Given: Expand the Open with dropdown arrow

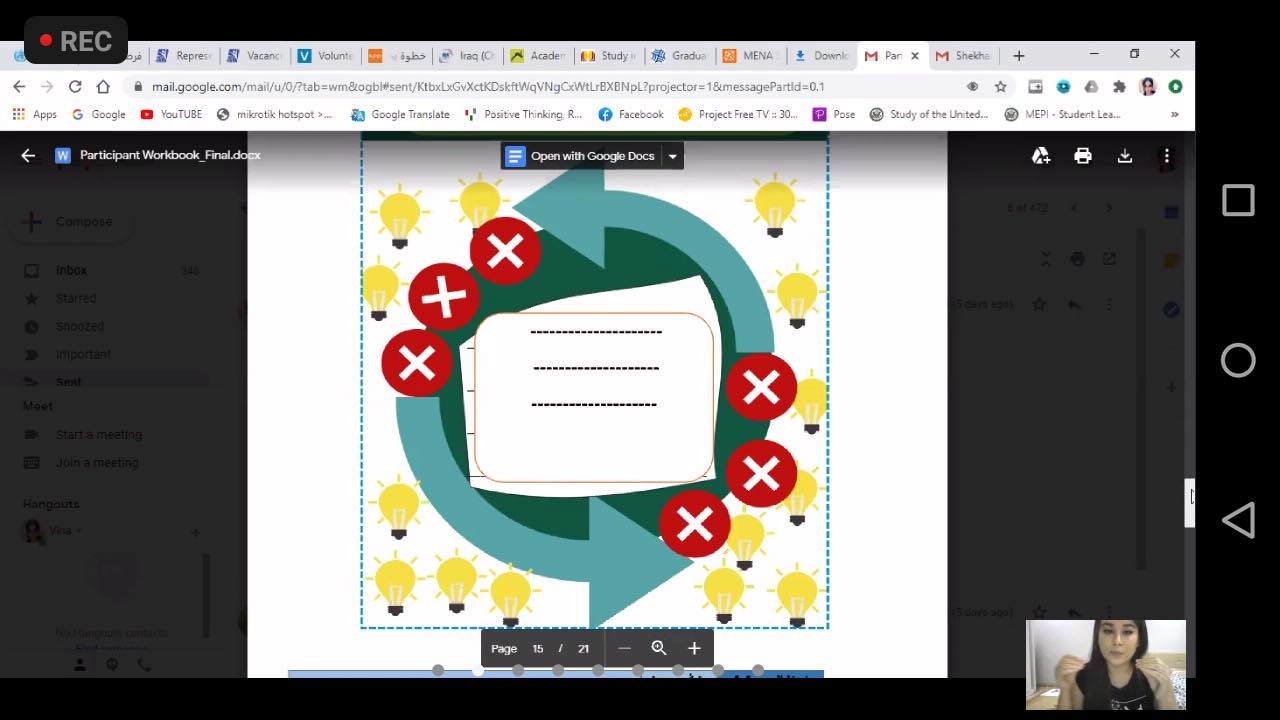Looking at the screenshot, I should [672, 156].
